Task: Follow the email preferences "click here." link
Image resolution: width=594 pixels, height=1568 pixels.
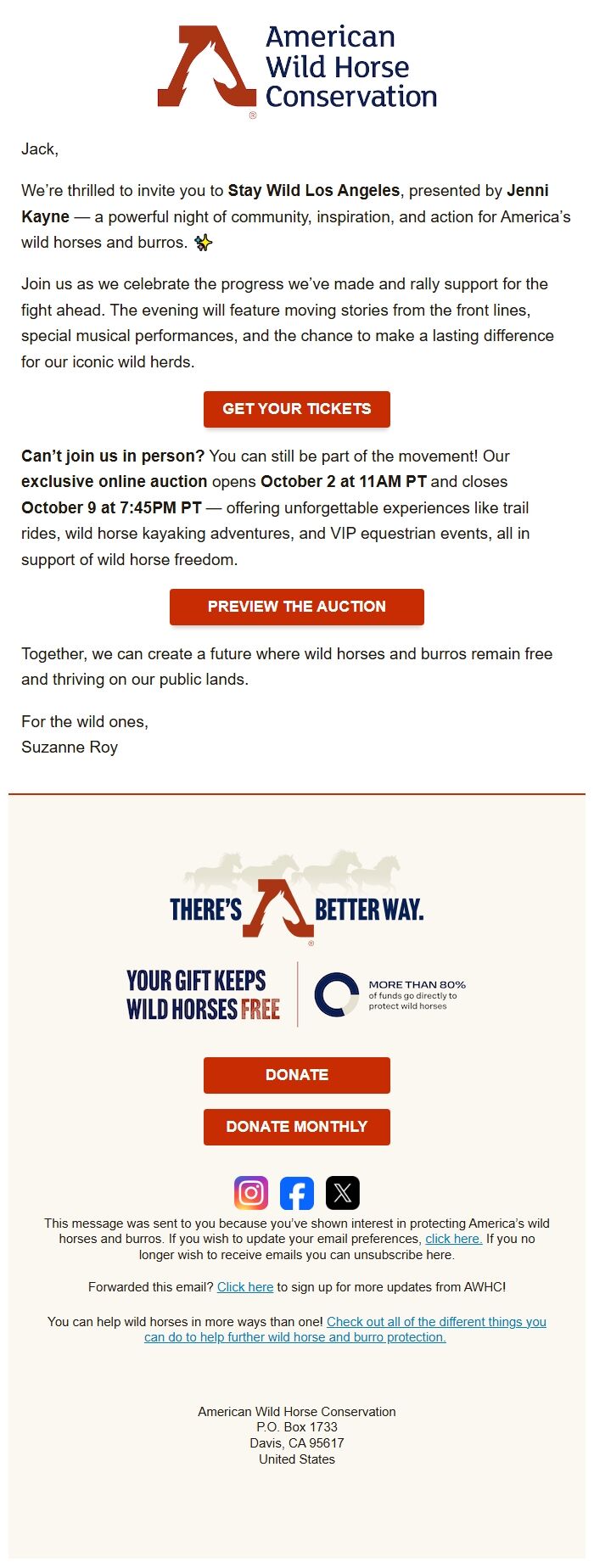Action: coord(453,1239)
